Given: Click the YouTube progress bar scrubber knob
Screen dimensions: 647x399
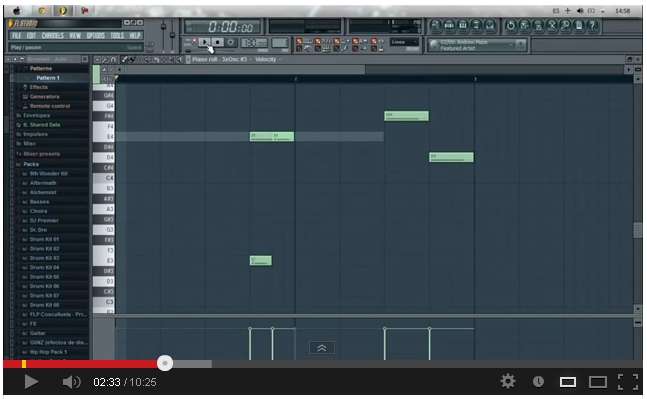Looking at the screenshot, I should pyautogui.click(x=165, y=363).
